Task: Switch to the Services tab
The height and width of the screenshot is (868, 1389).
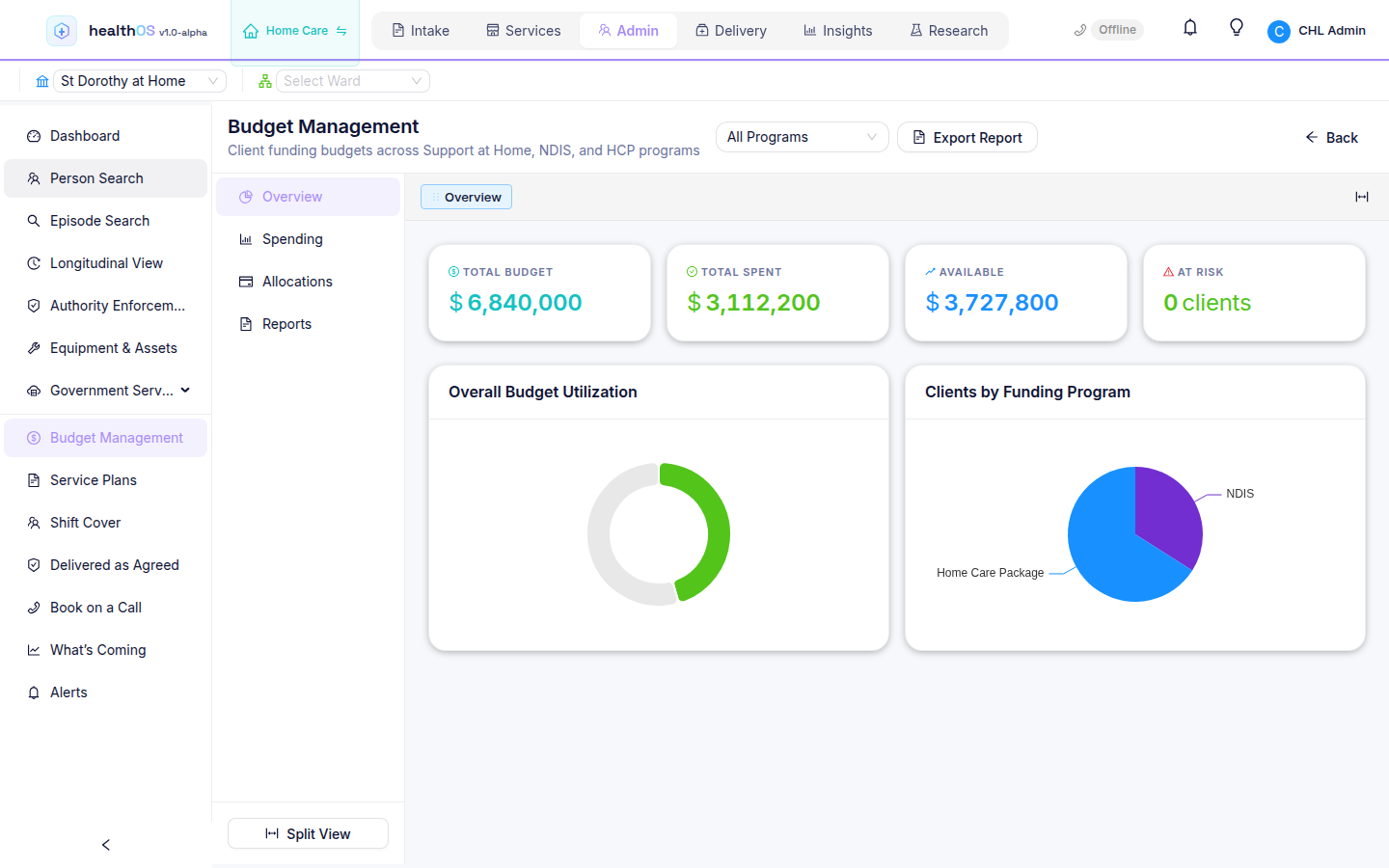Action: [524, 31]
